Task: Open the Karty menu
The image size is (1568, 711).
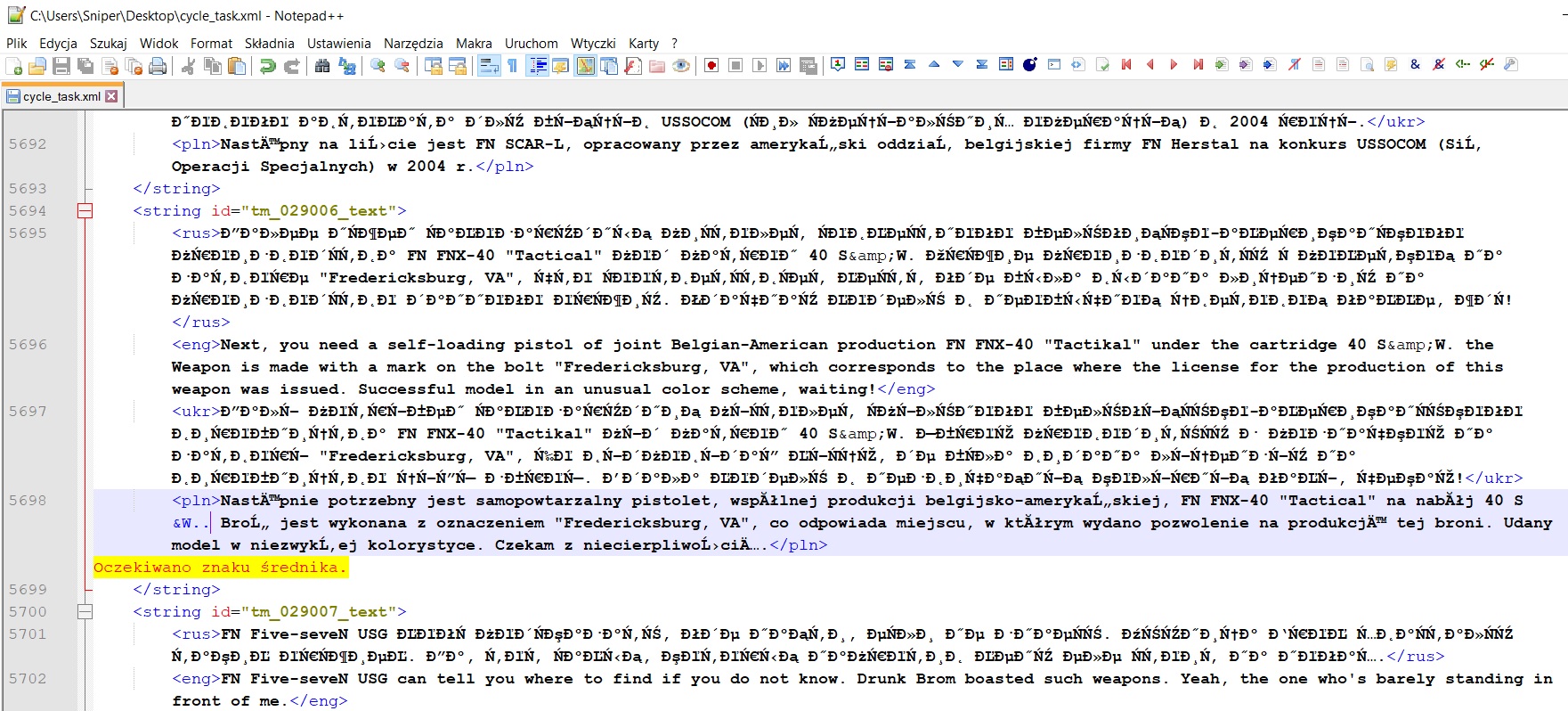Action: pyautogui.click(x=644, y=43)
